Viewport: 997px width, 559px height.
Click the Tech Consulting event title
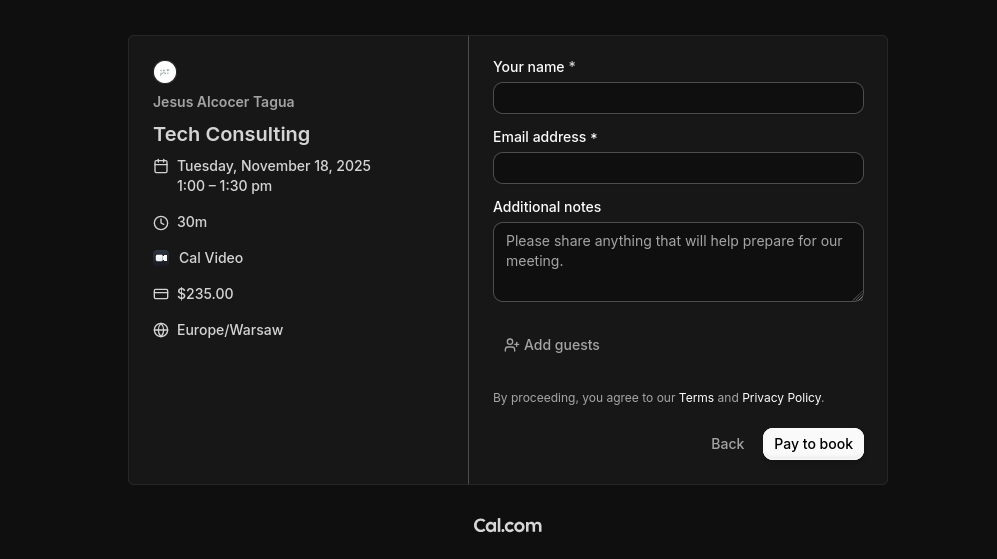tap(231, 134)
